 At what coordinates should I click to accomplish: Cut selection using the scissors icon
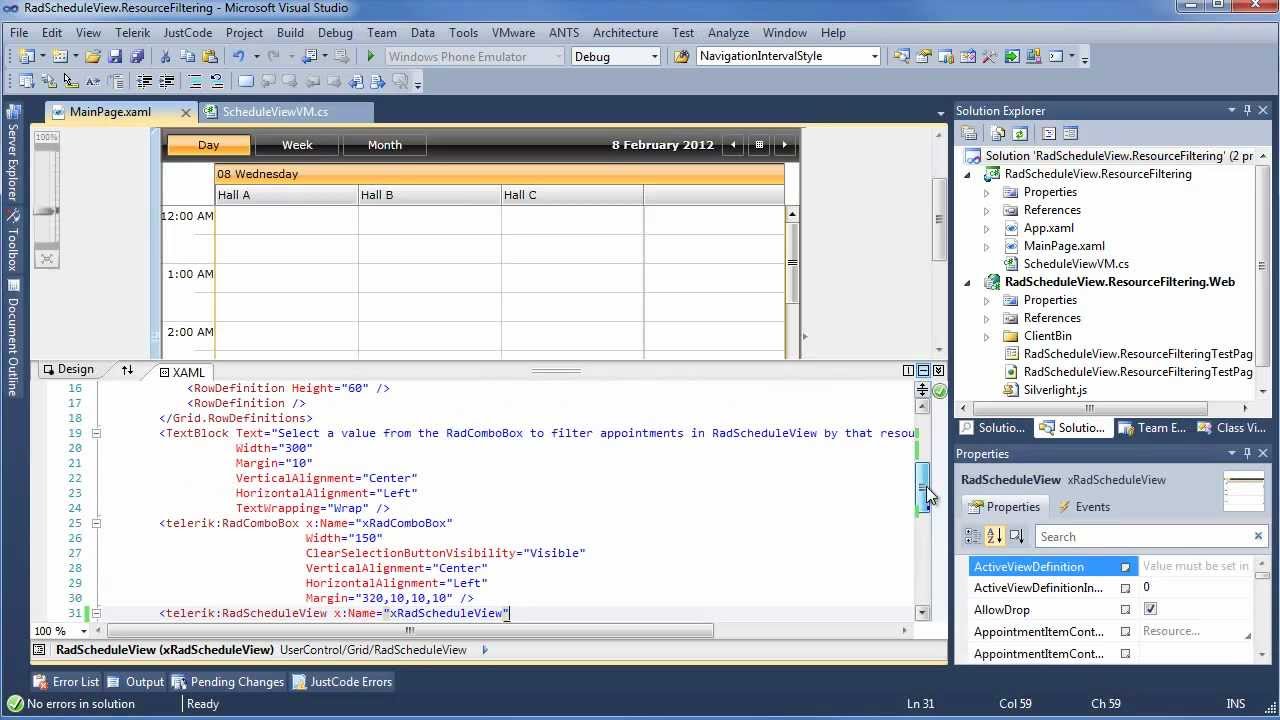(166, 57)
